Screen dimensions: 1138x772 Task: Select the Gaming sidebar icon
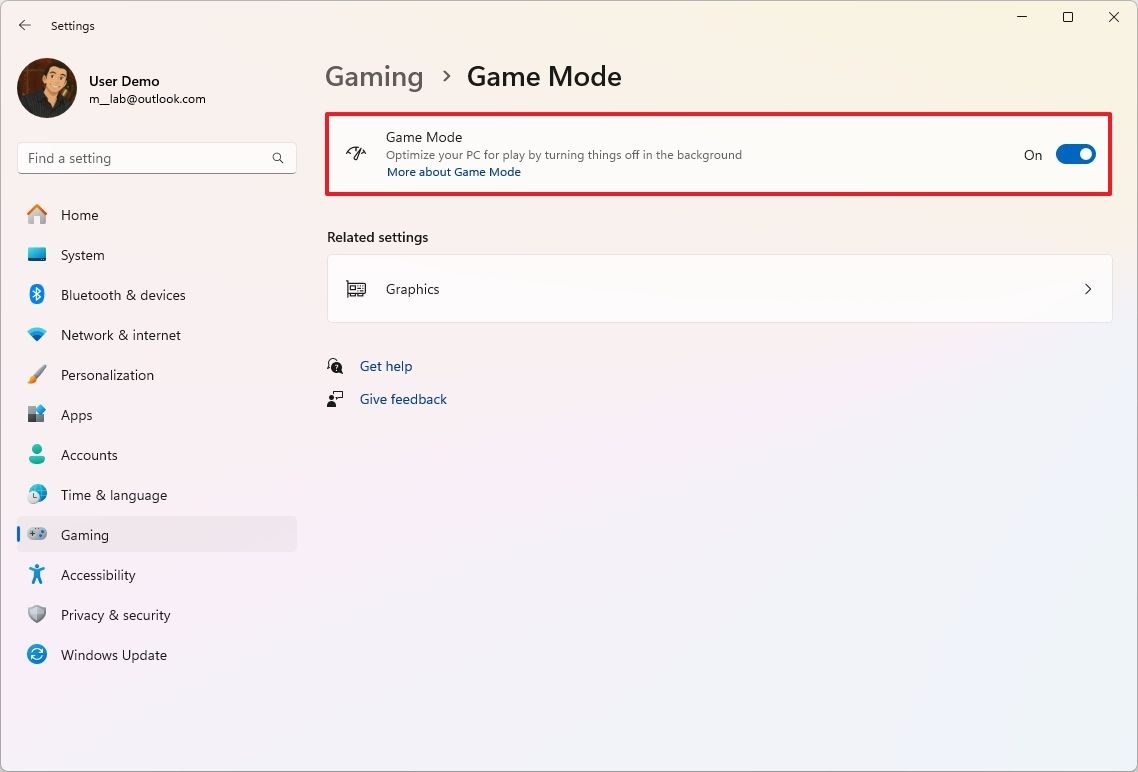point(37,535)
